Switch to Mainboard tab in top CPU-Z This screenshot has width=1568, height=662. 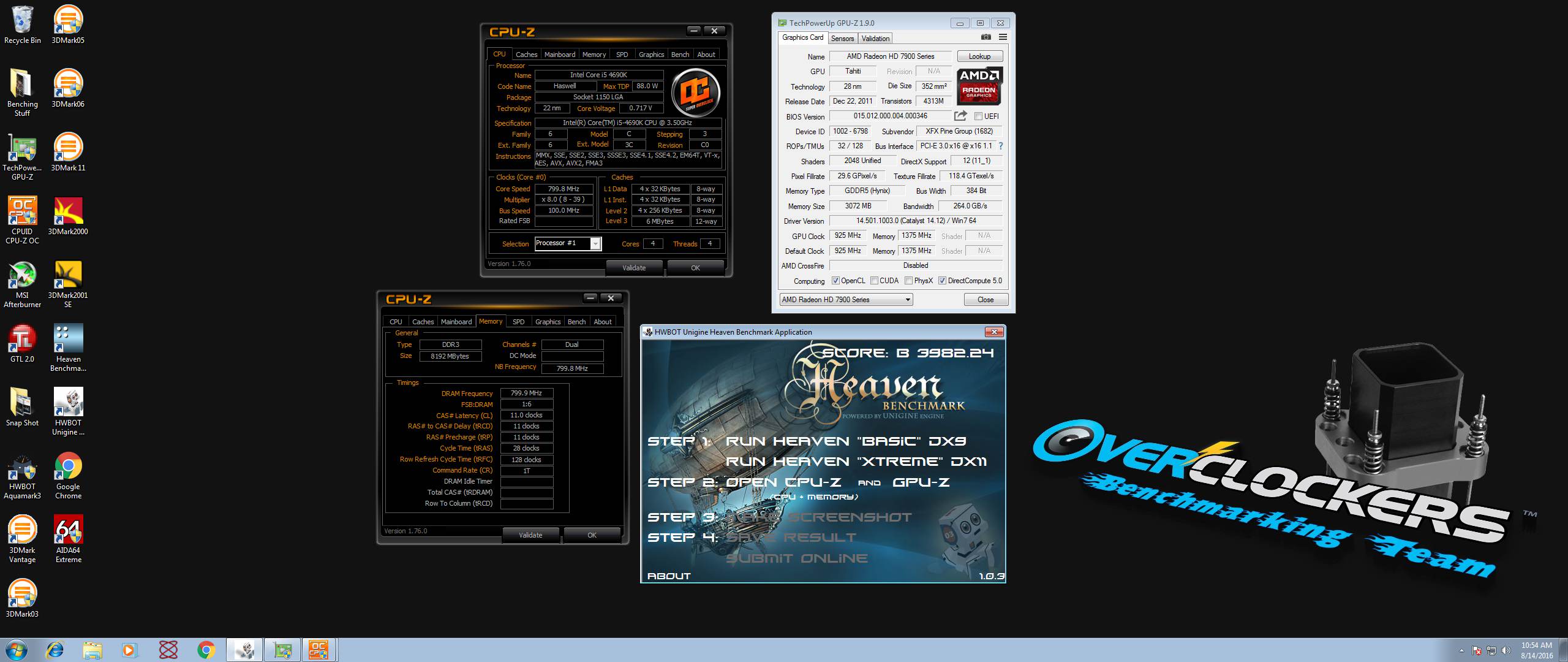click(560, 55)
